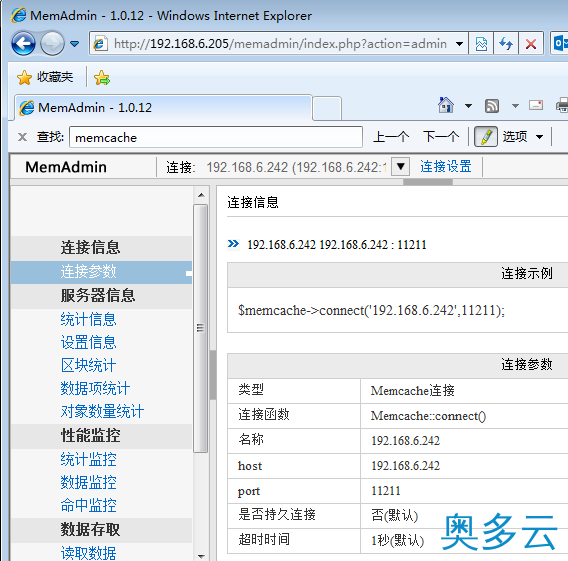The image size is (568, 561).
Task: Click the 连接参数 table header
Action: (x=526, y=364)
